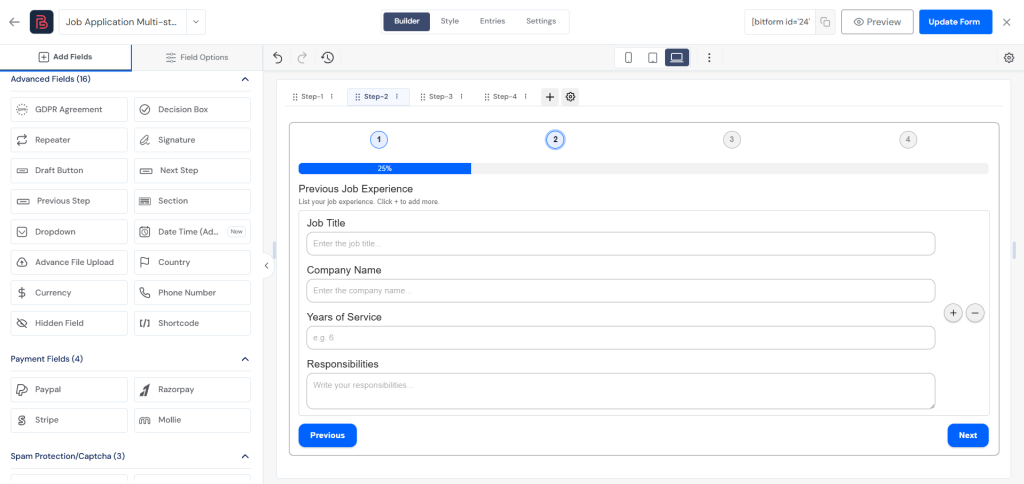Image resolution: width=1024 pixels, height=484 pixels.
Task: Click the Job Title input field
Action: [620, 244]
